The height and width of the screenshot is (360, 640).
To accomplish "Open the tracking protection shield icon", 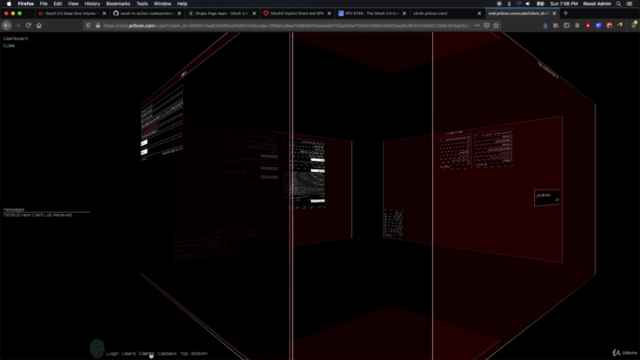I will tap(88, 25).
